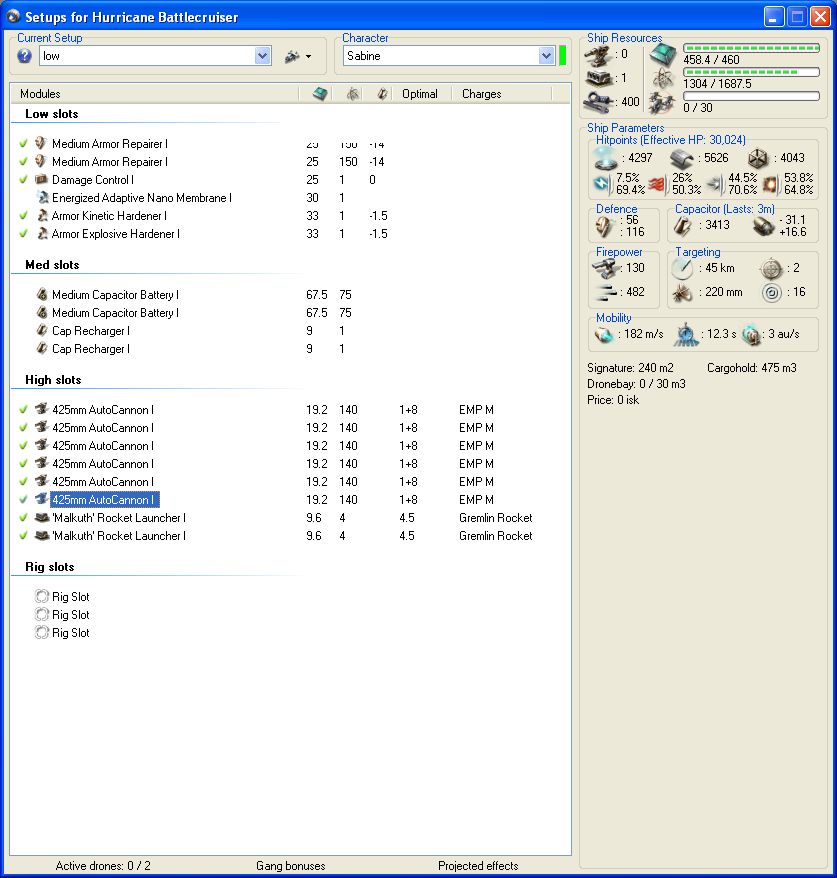The image size is (837, 878).
Task: Click the targeting range icon showing 45 km
Action: (x=682, y=269)
